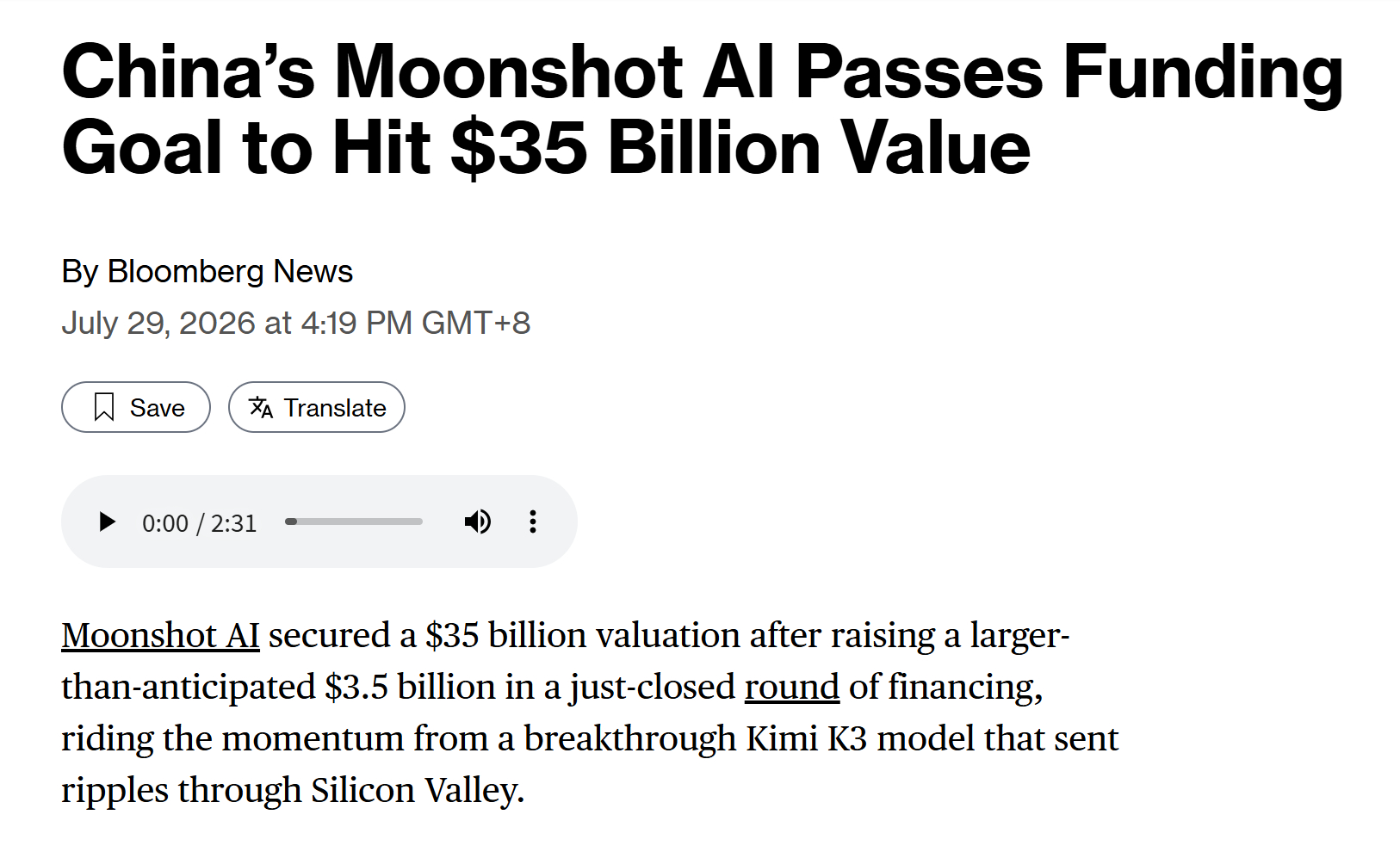
Task: Follow the underlined "round" hyperlink
Action: pyautogui.click(x=792, y=688)
